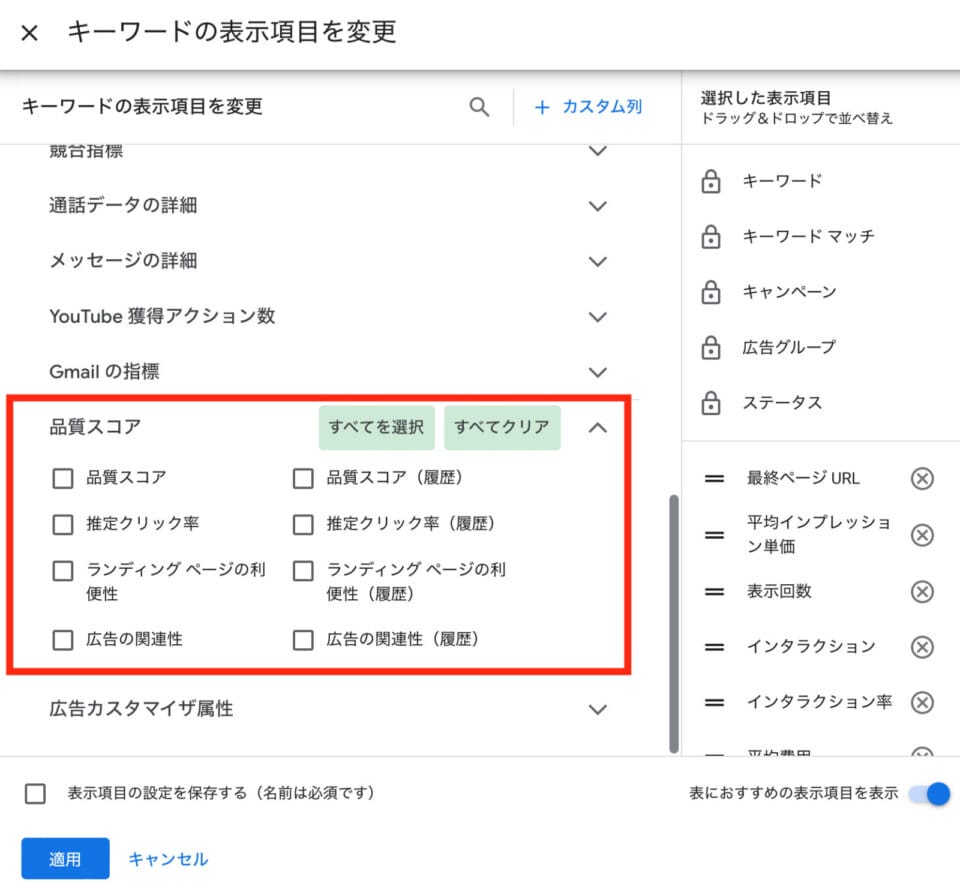
Task: Expand the メッセージの詳細 section
Action: click(598, 261)
